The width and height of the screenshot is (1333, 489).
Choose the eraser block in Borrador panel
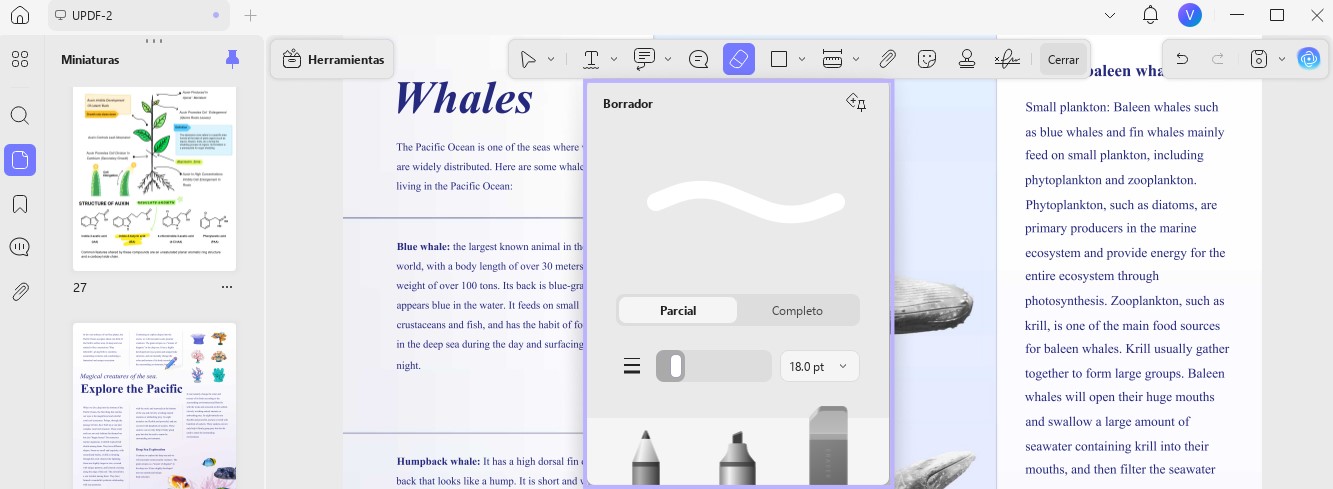click(828, 447)
